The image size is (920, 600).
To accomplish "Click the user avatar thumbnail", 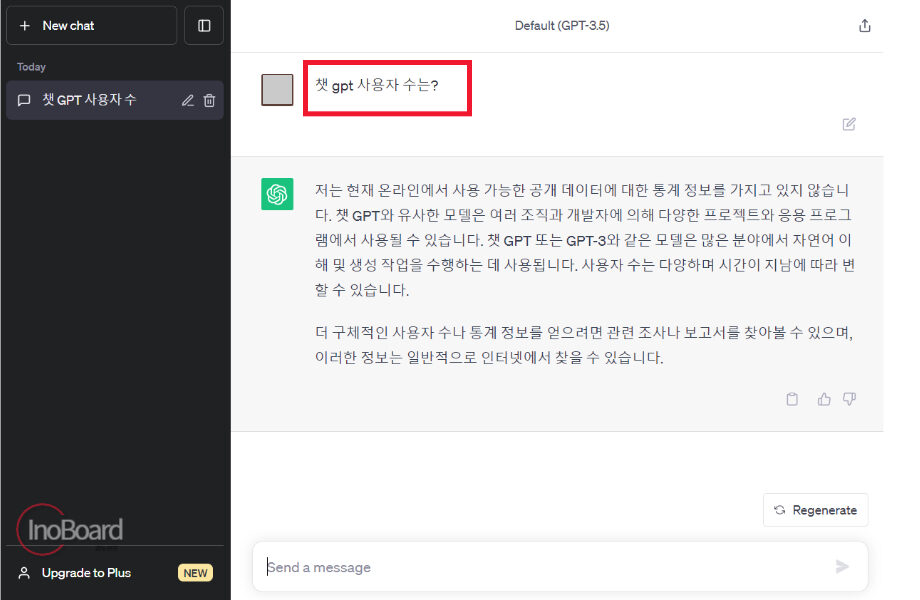I will pos(277,90).
